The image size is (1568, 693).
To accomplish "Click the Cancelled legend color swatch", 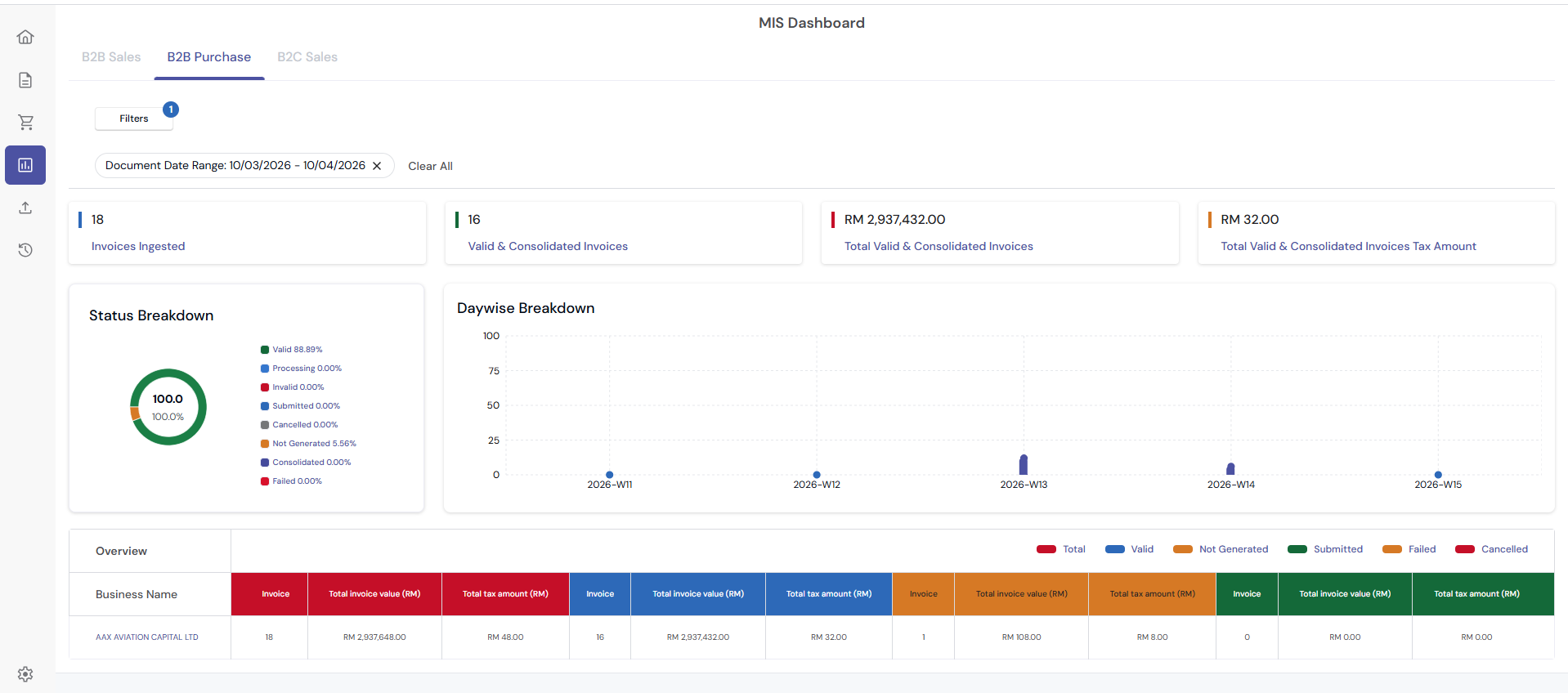I will coord(1465,549).
